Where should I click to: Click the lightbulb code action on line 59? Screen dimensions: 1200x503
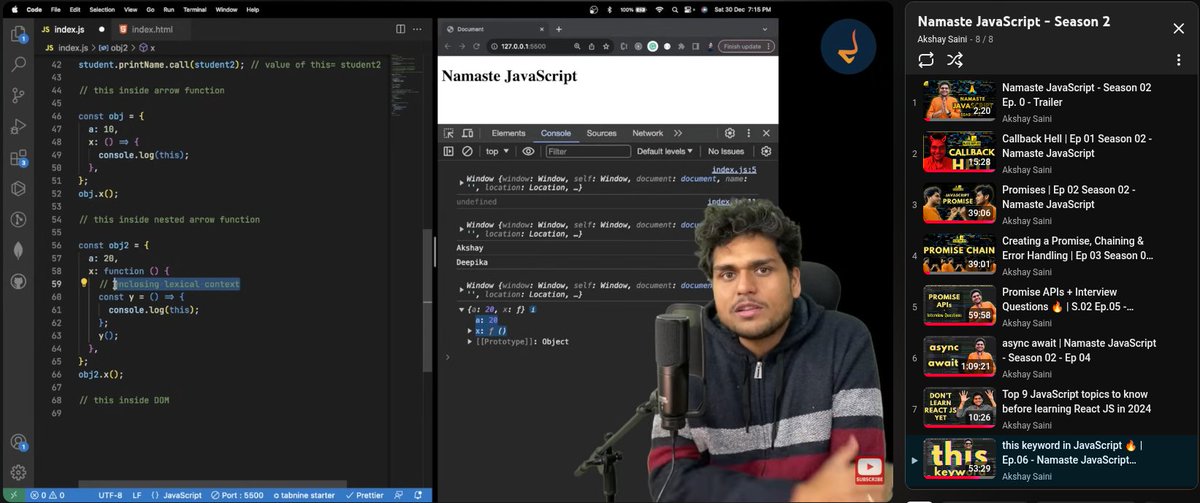(x=85, y=284)
